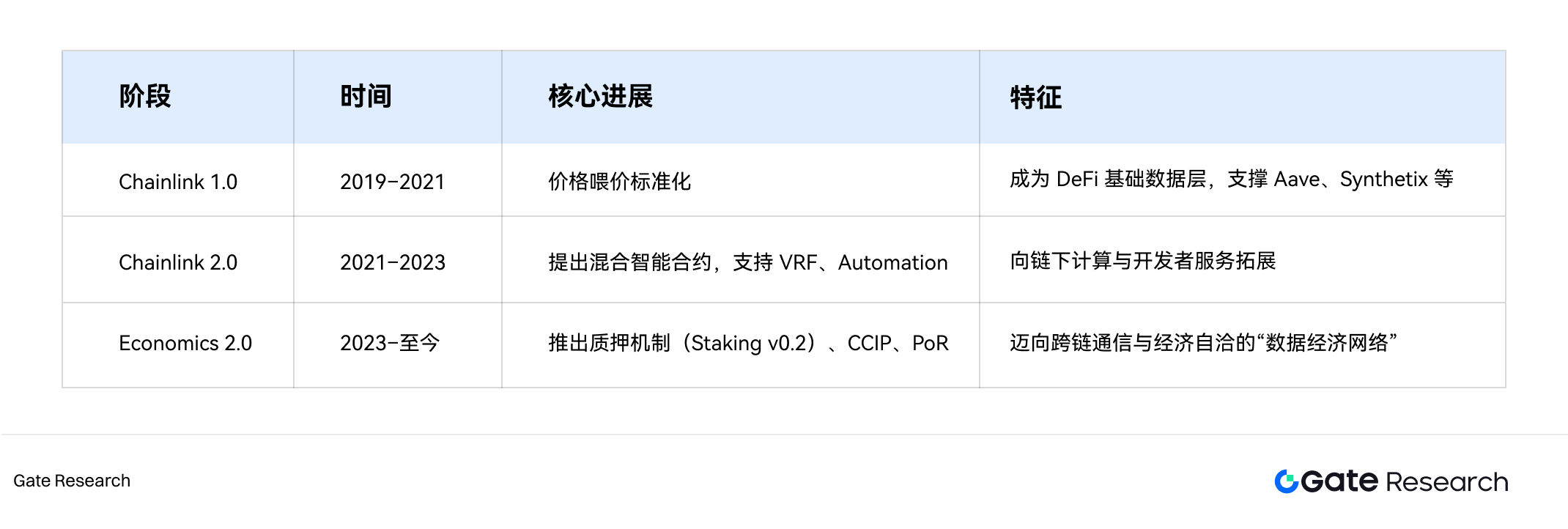Click the Chainlink 1.0 cell
Screen dimensions: 1568x529
pyautogui.click(x=178, y=182)
